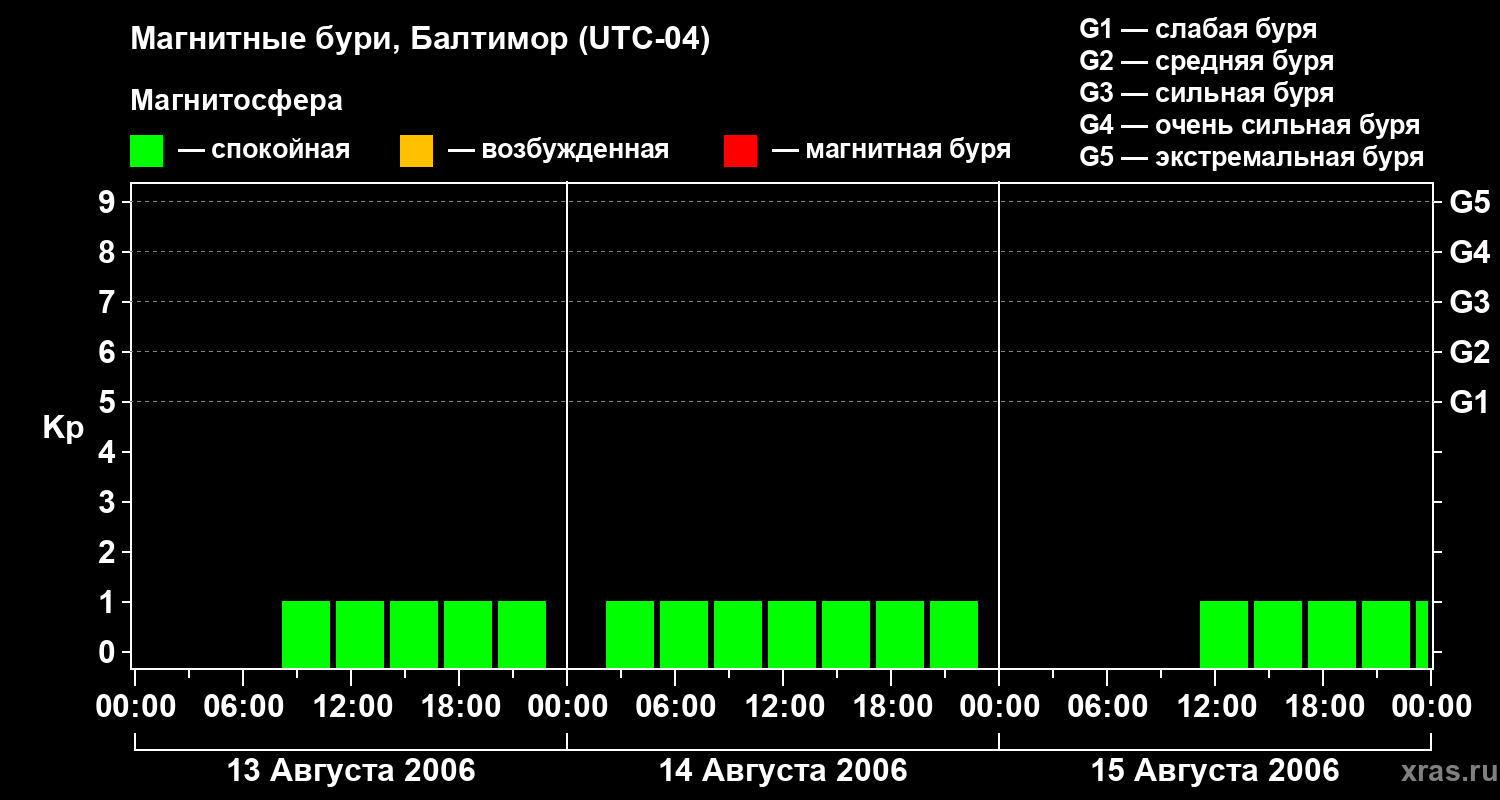Click the value 7 on the Kp axis

click(109, 302)
